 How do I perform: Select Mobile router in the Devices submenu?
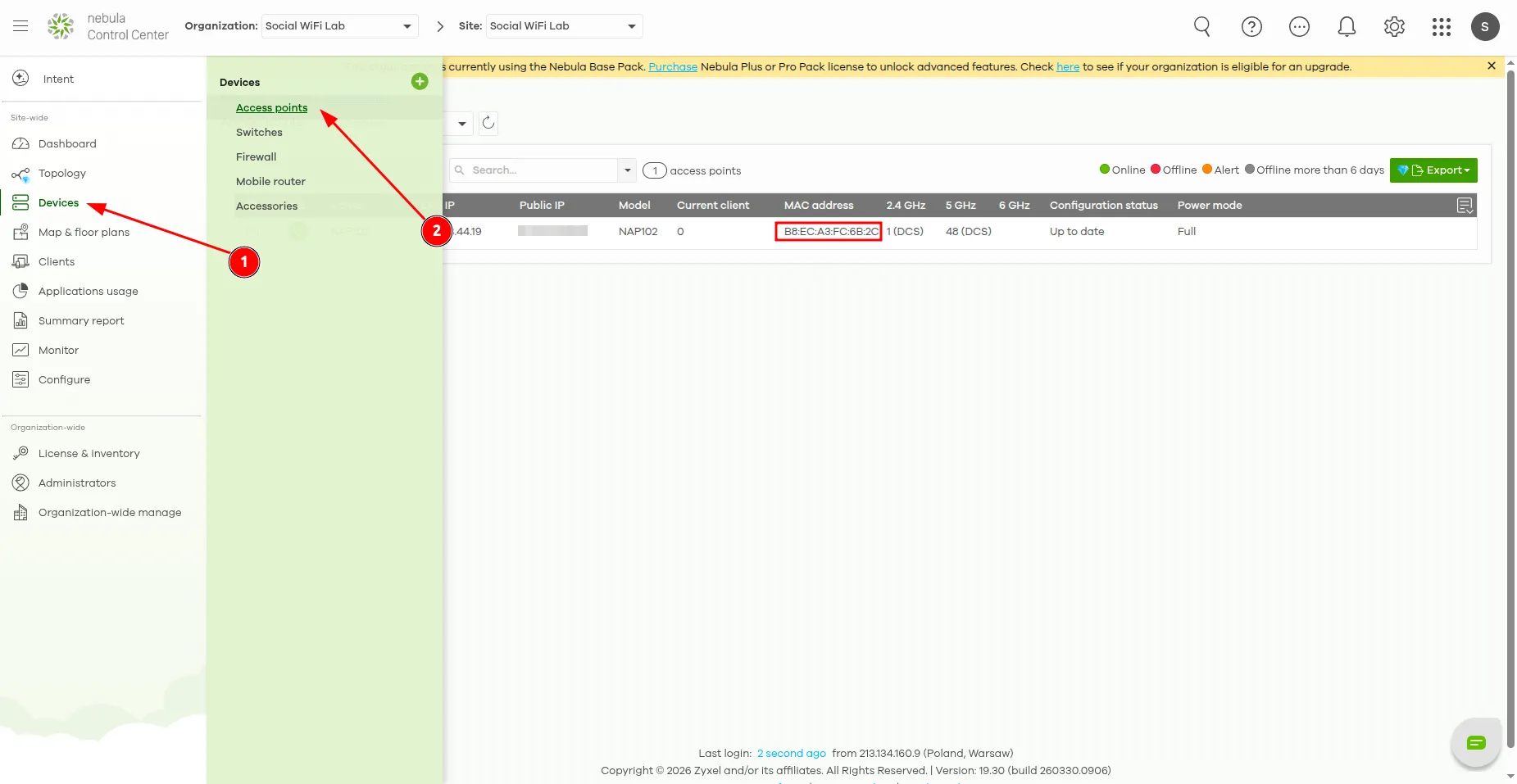pyautogui.click(x=270, y=181)
